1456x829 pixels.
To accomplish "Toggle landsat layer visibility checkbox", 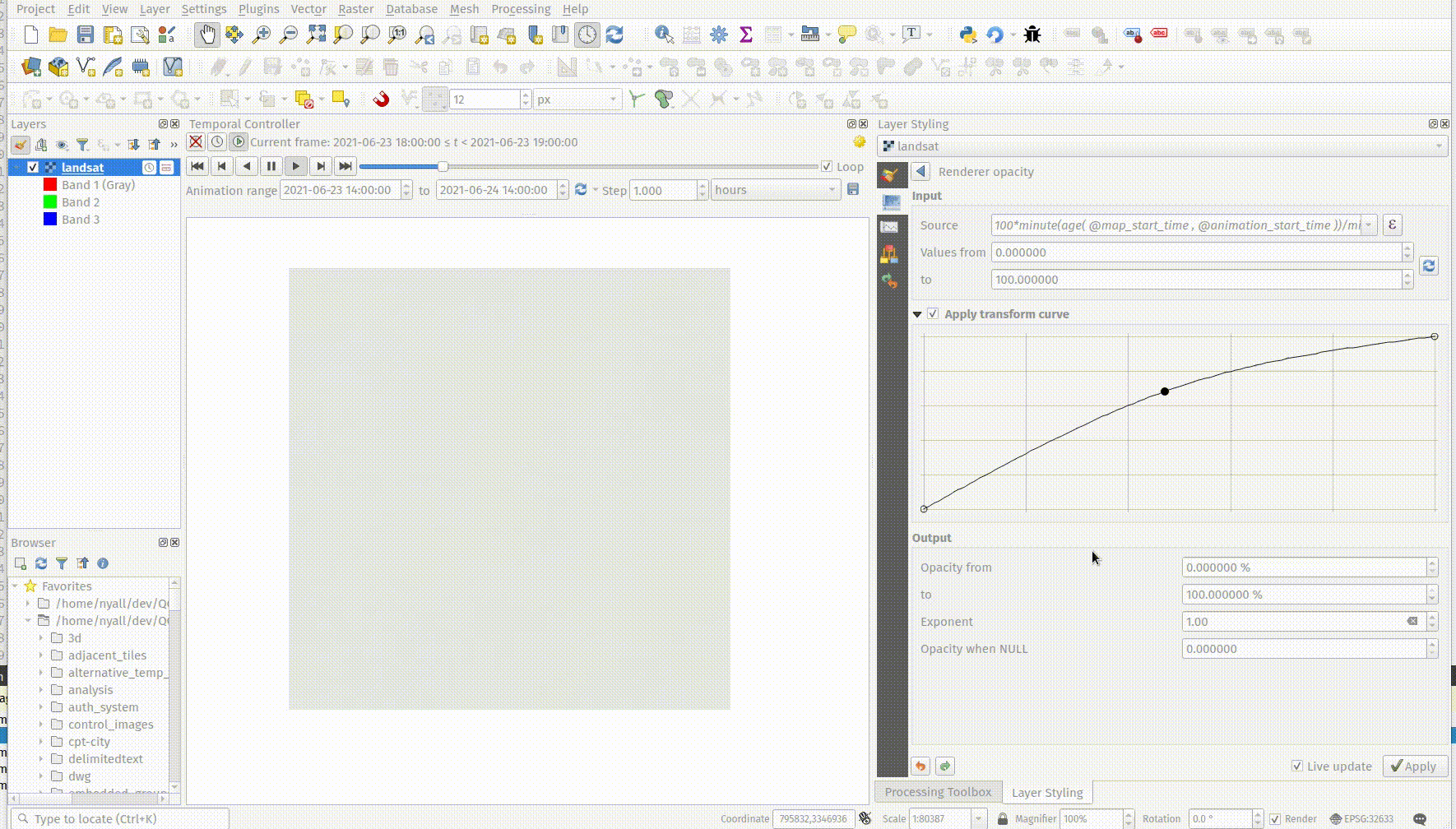I will [x=33, y=168].
